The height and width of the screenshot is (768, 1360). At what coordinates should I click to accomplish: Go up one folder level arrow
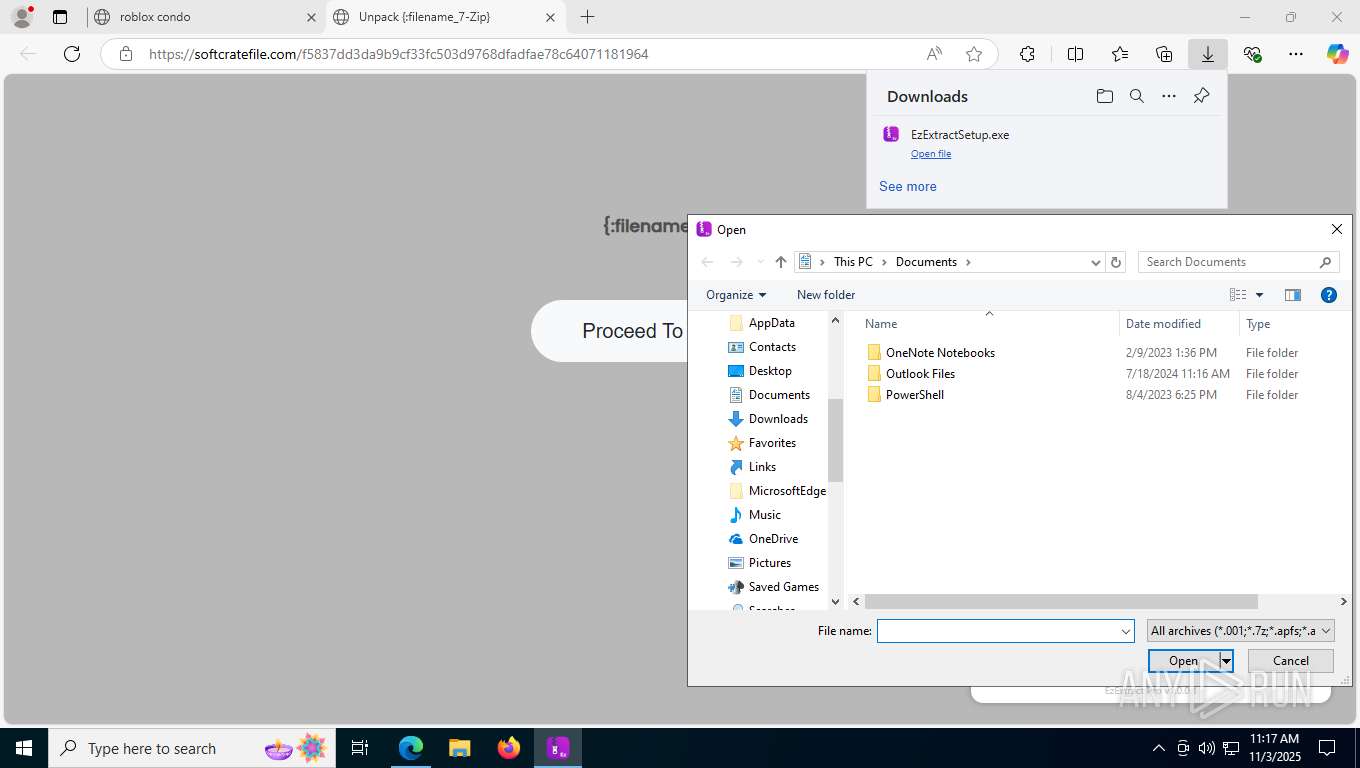point(781,262)
